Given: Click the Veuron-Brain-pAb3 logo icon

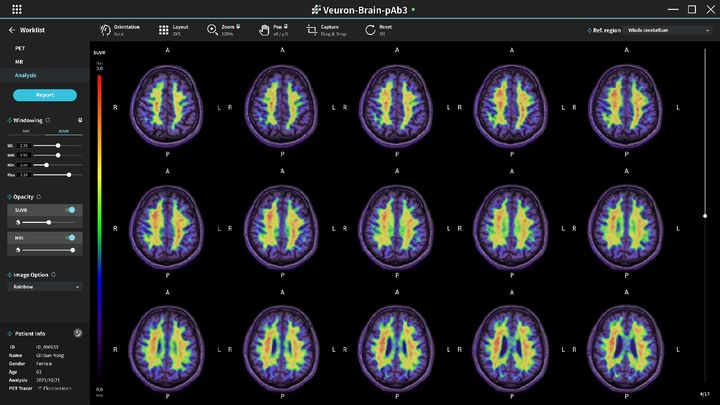Looking at the screenshot, I should coord(316,10).
